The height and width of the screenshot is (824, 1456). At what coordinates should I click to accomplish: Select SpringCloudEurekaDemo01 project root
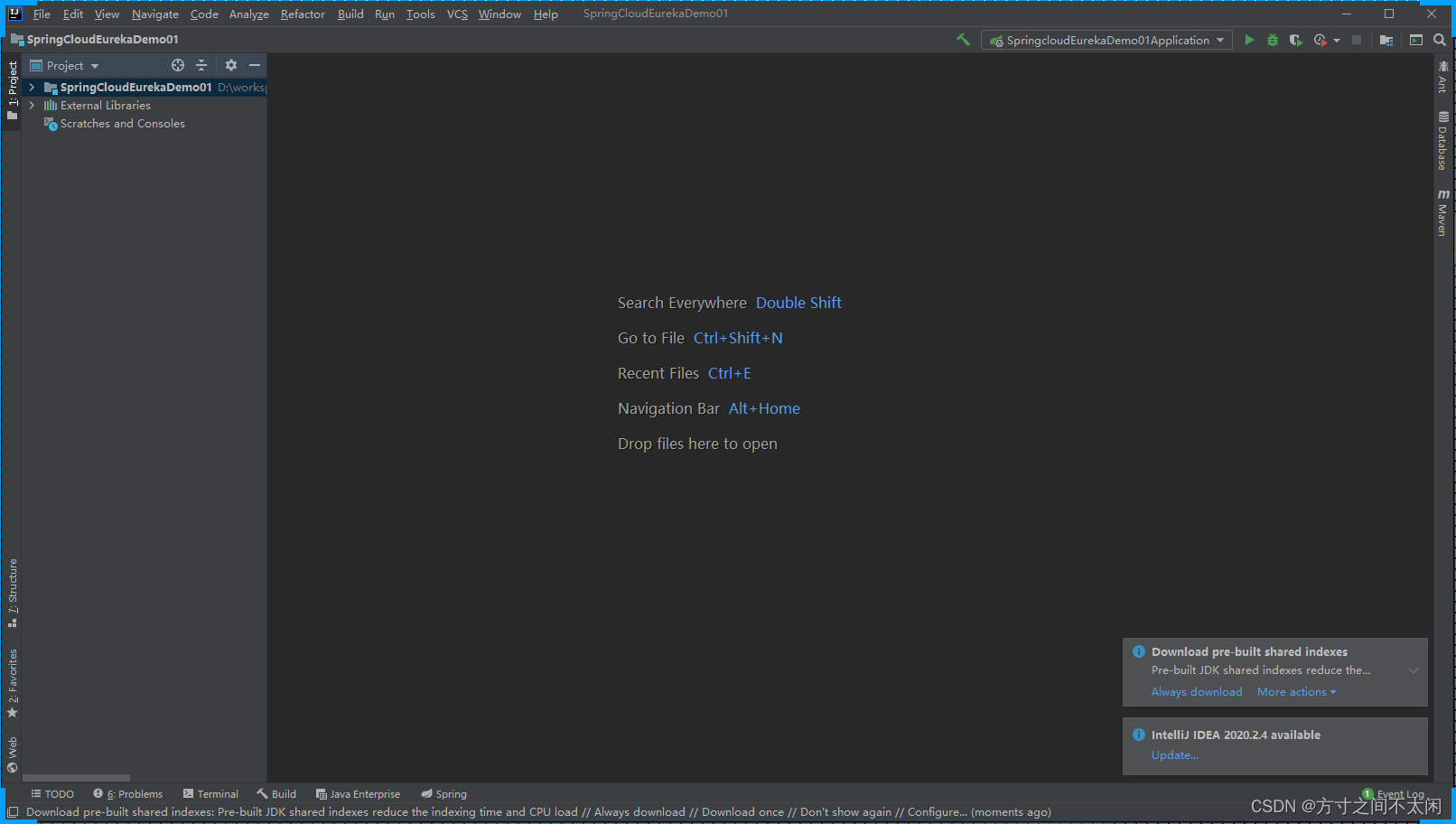point(145,88)
